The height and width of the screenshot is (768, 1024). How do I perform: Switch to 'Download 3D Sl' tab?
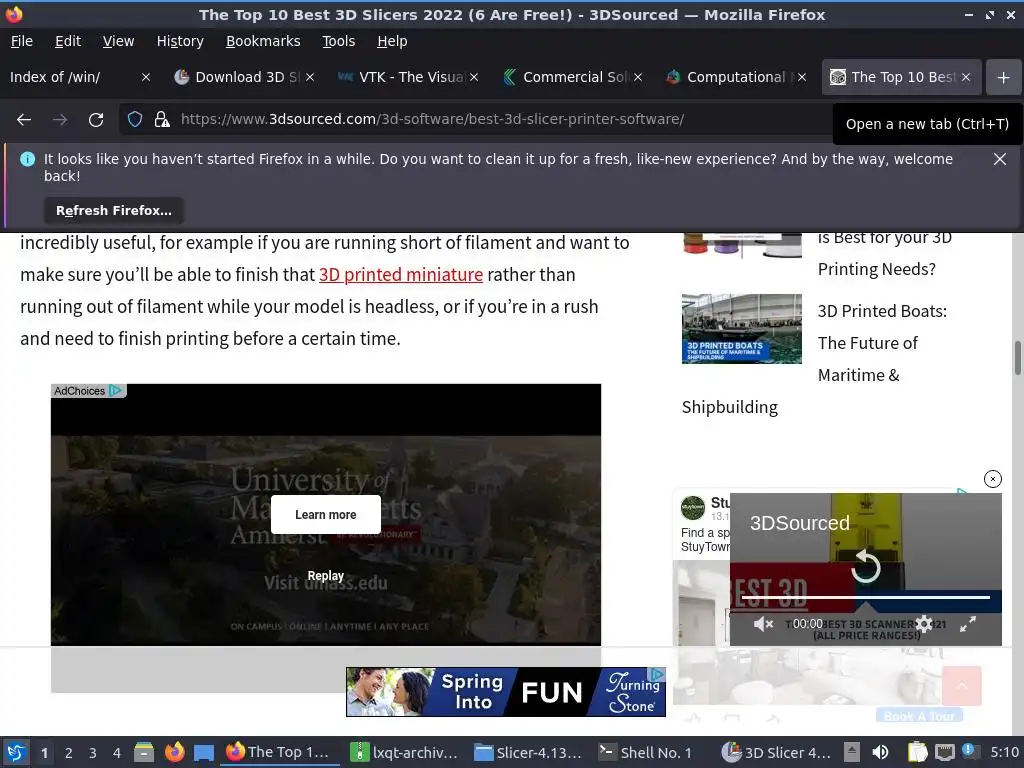238,77
